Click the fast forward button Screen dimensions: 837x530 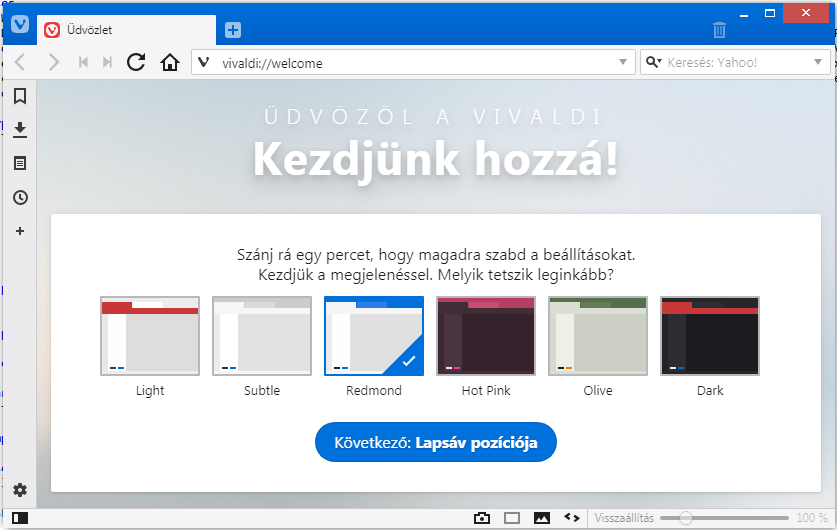(107, 62)
